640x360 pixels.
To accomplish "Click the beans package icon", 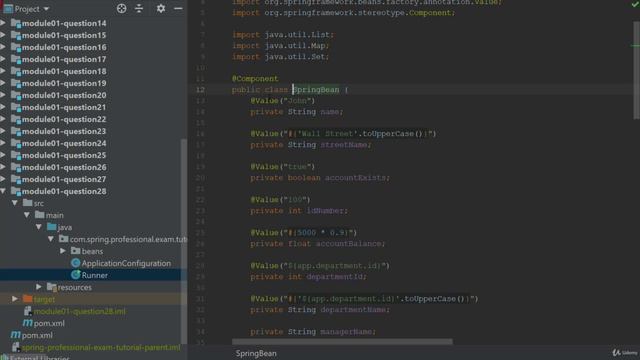I will pyautogui.click(x=76, y=251).
